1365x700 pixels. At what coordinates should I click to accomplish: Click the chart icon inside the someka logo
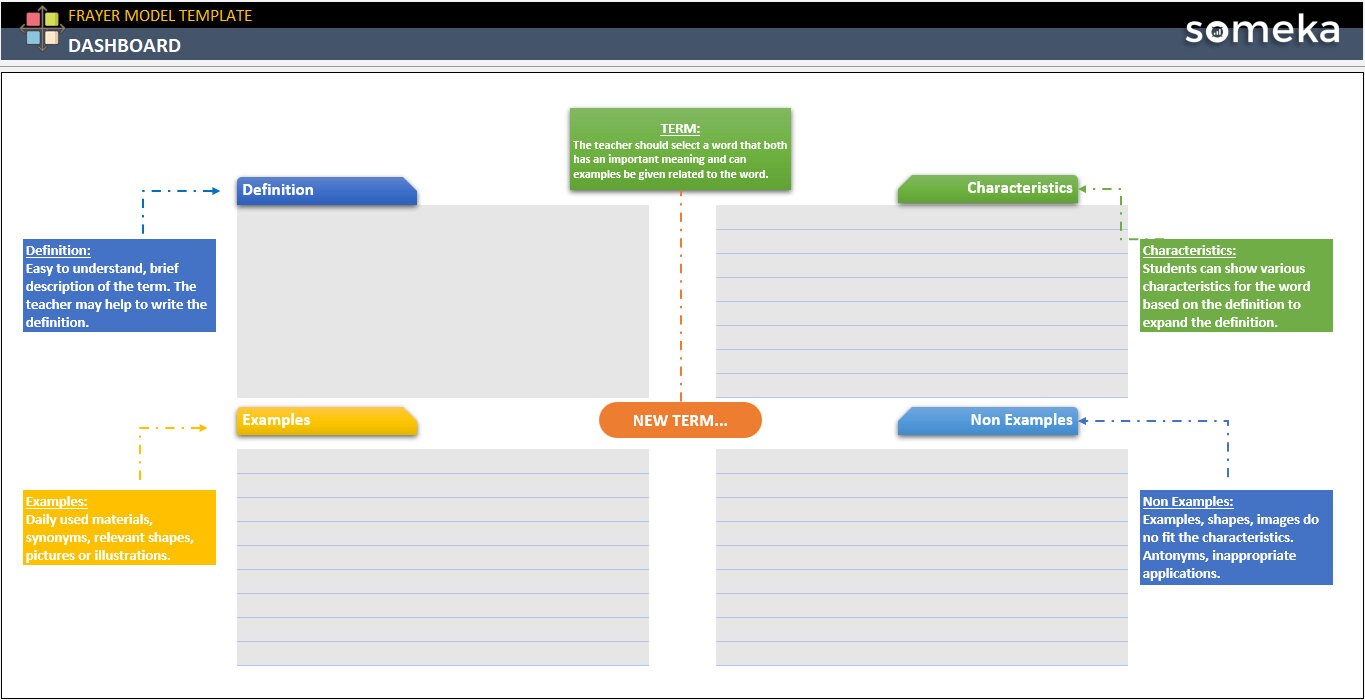[1217, 32]
